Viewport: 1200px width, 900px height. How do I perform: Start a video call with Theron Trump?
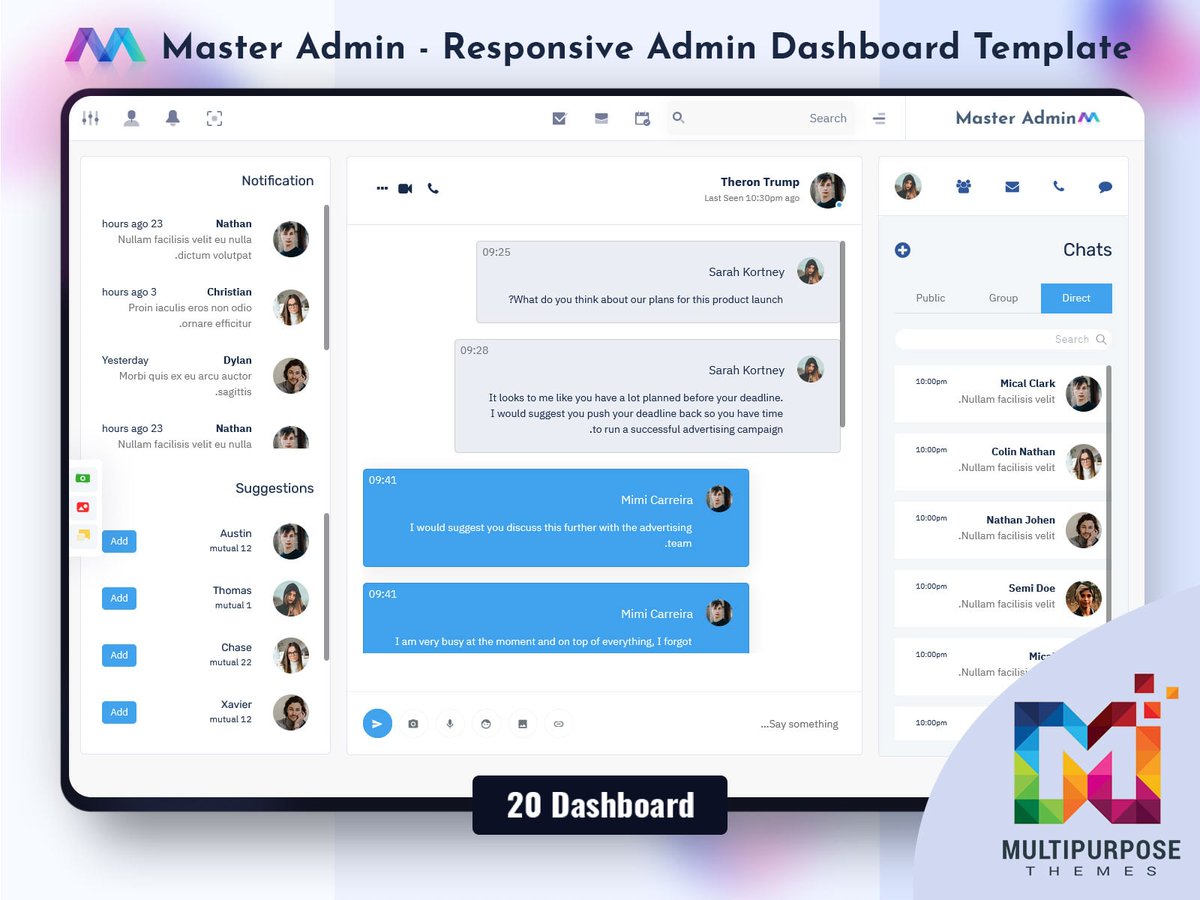tap(405, 187)
